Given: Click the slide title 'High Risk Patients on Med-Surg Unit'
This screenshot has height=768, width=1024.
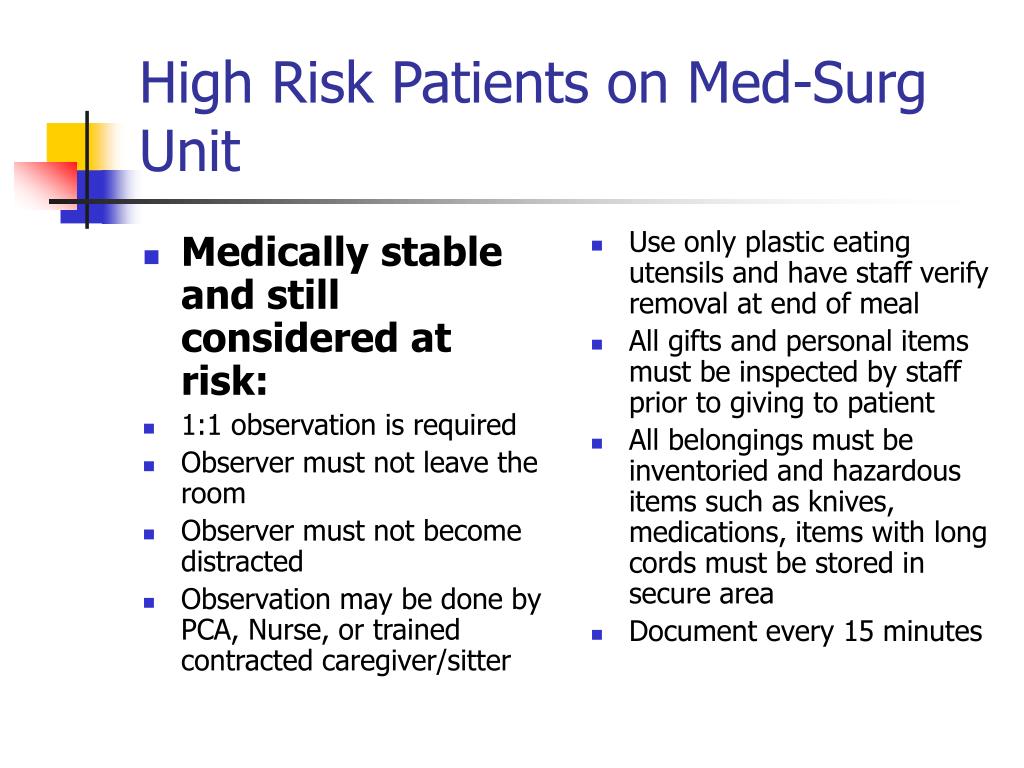Looking at the screenshot, I should 532,116.
